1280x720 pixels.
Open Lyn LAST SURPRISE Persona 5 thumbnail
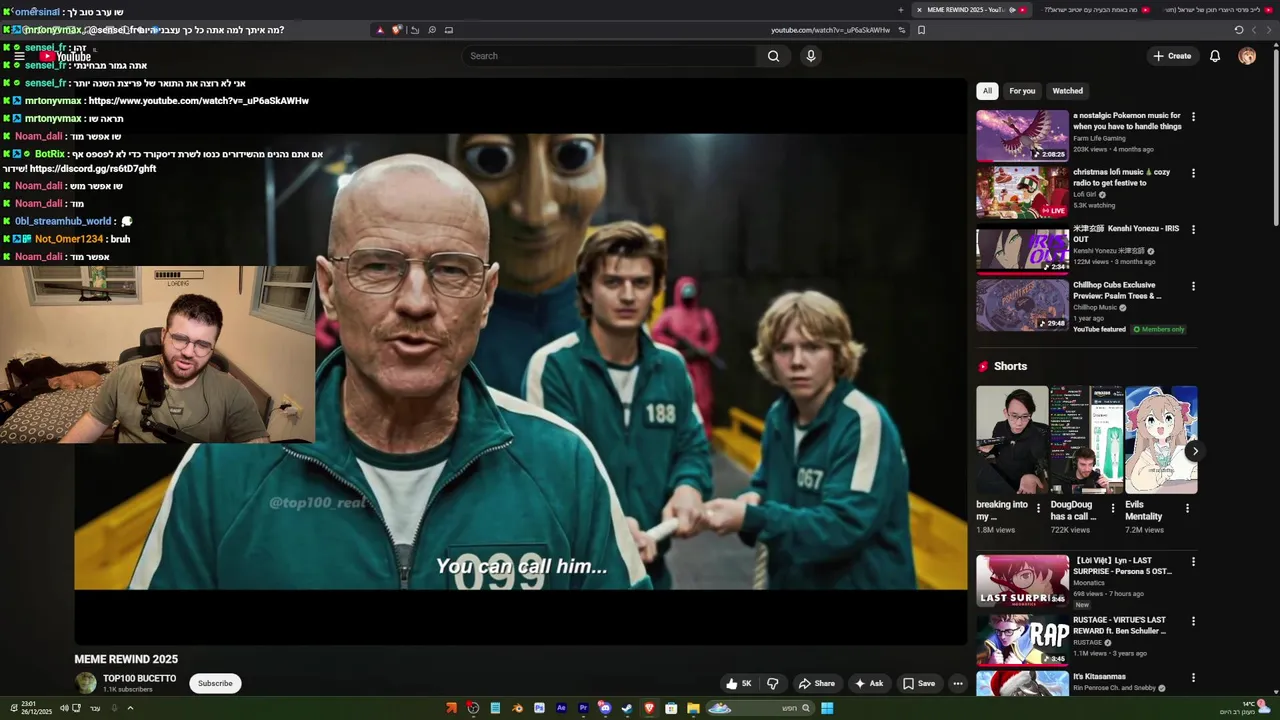pyautogui.click(x=1022, y=581)
